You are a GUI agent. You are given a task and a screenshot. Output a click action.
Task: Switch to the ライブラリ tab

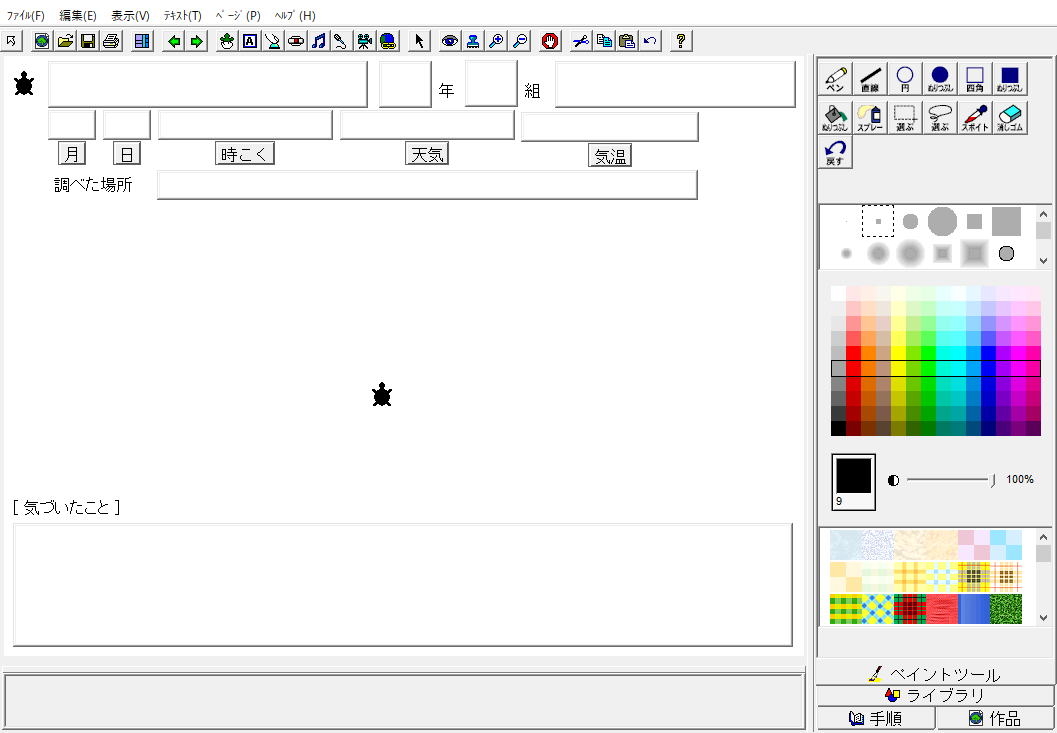pyautogui.click(x=935, y=695)
